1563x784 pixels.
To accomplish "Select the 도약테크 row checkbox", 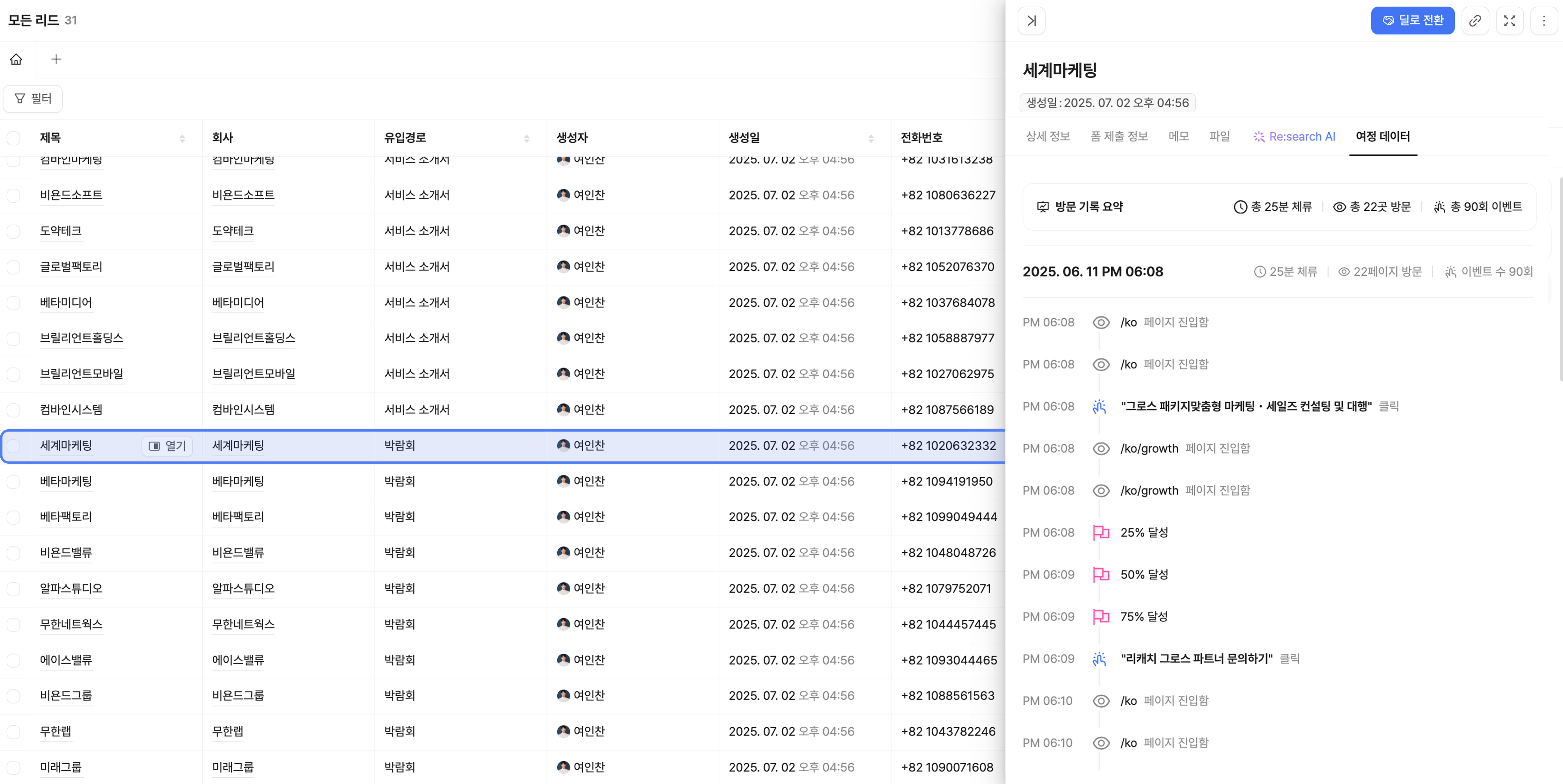I will point(13,231).
